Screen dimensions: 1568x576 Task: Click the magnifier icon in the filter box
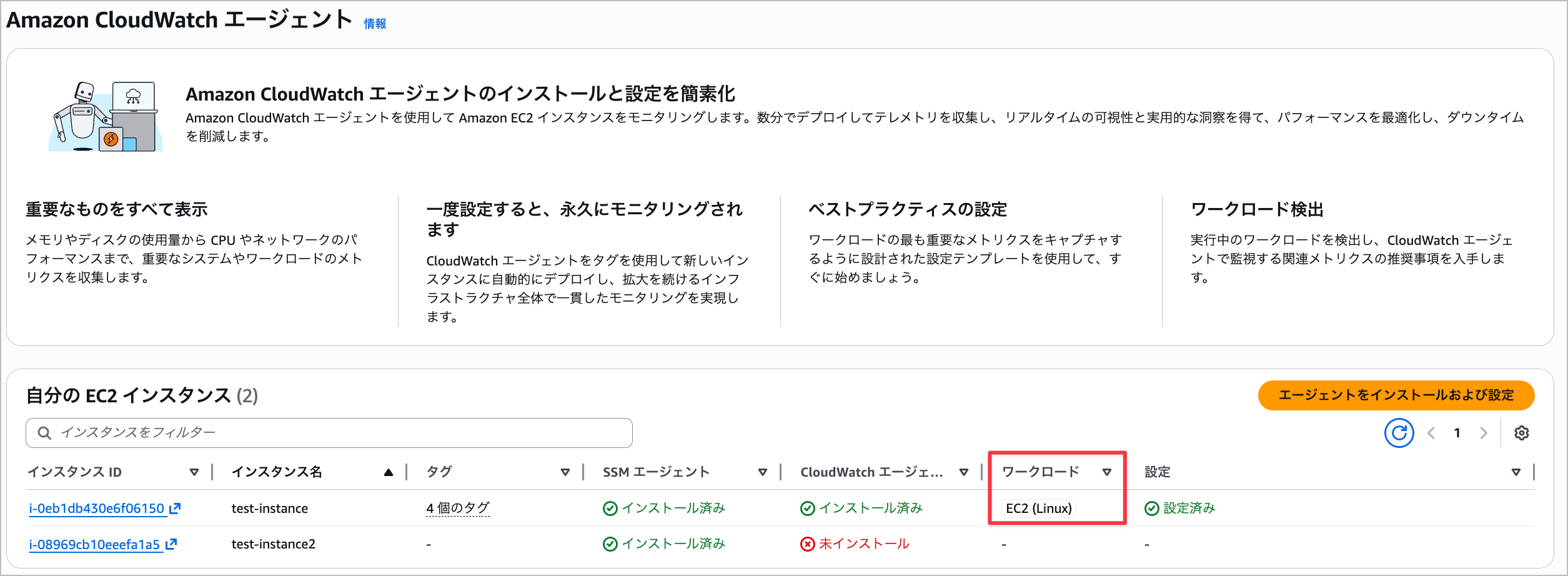(x=44, y=432)
